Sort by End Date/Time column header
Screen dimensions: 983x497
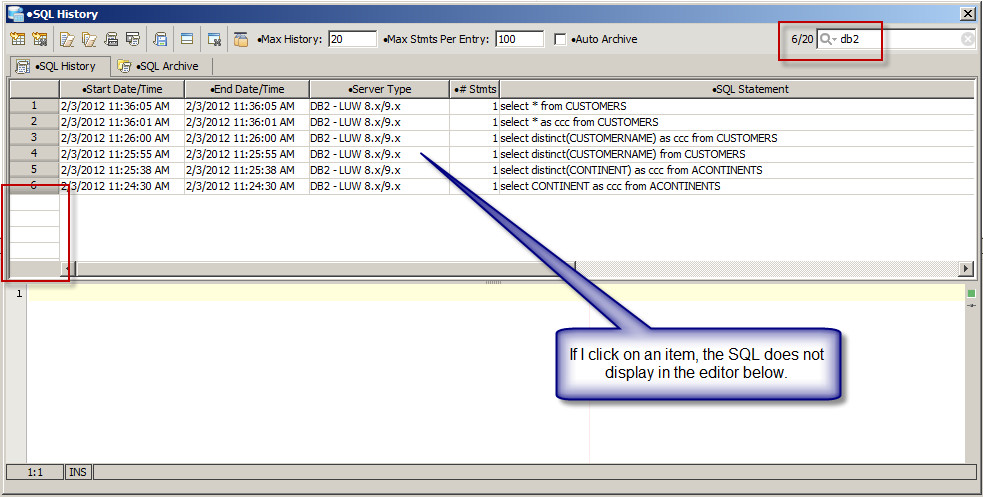(247, 89)
